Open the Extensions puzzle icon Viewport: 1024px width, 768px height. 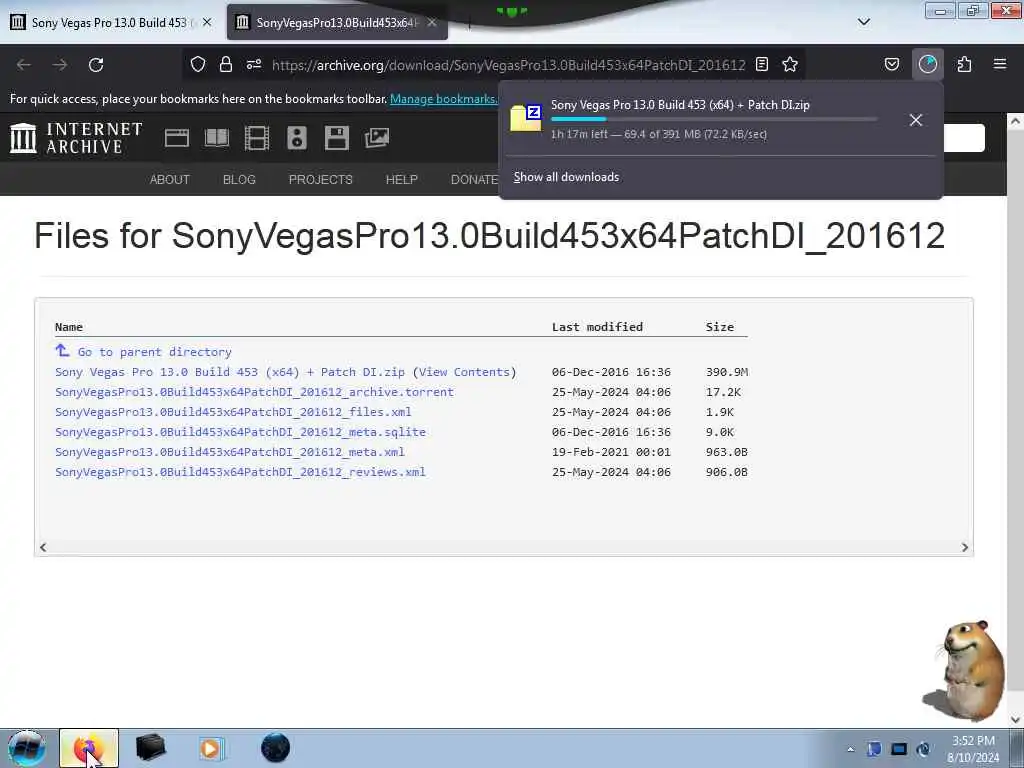click(x=964, y=64)
